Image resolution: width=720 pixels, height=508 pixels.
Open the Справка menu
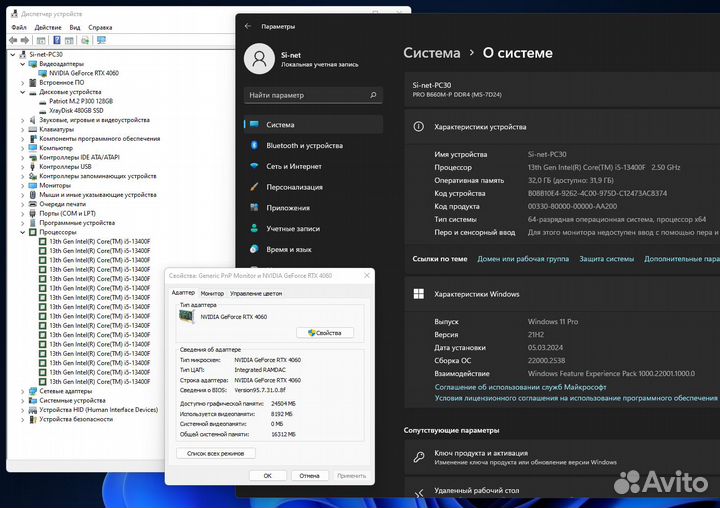(x=100, y=28)
